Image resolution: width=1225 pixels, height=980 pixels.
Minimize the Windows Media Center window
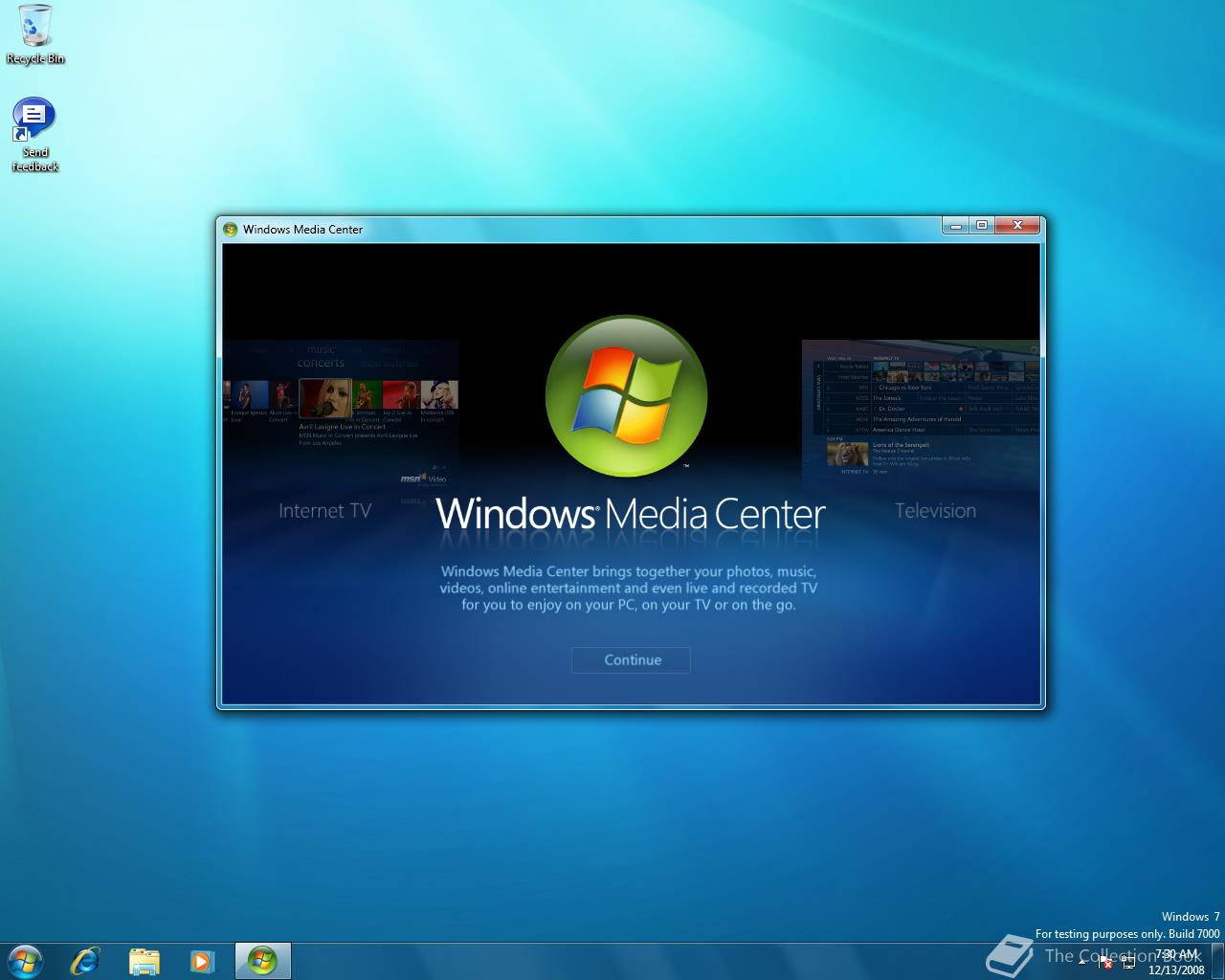click(955, 226)
